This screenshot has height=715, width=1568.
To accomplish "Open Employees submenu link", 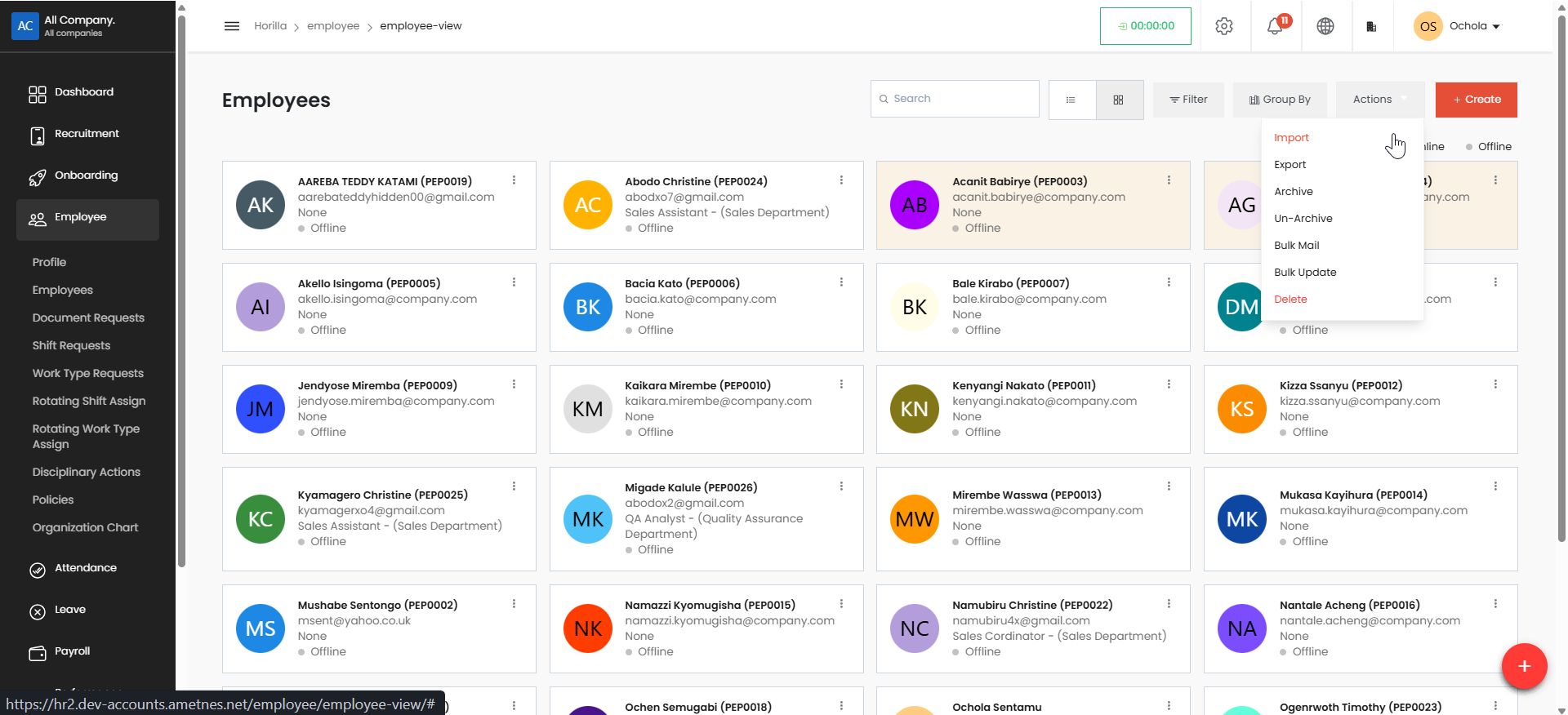I will 63,290.
